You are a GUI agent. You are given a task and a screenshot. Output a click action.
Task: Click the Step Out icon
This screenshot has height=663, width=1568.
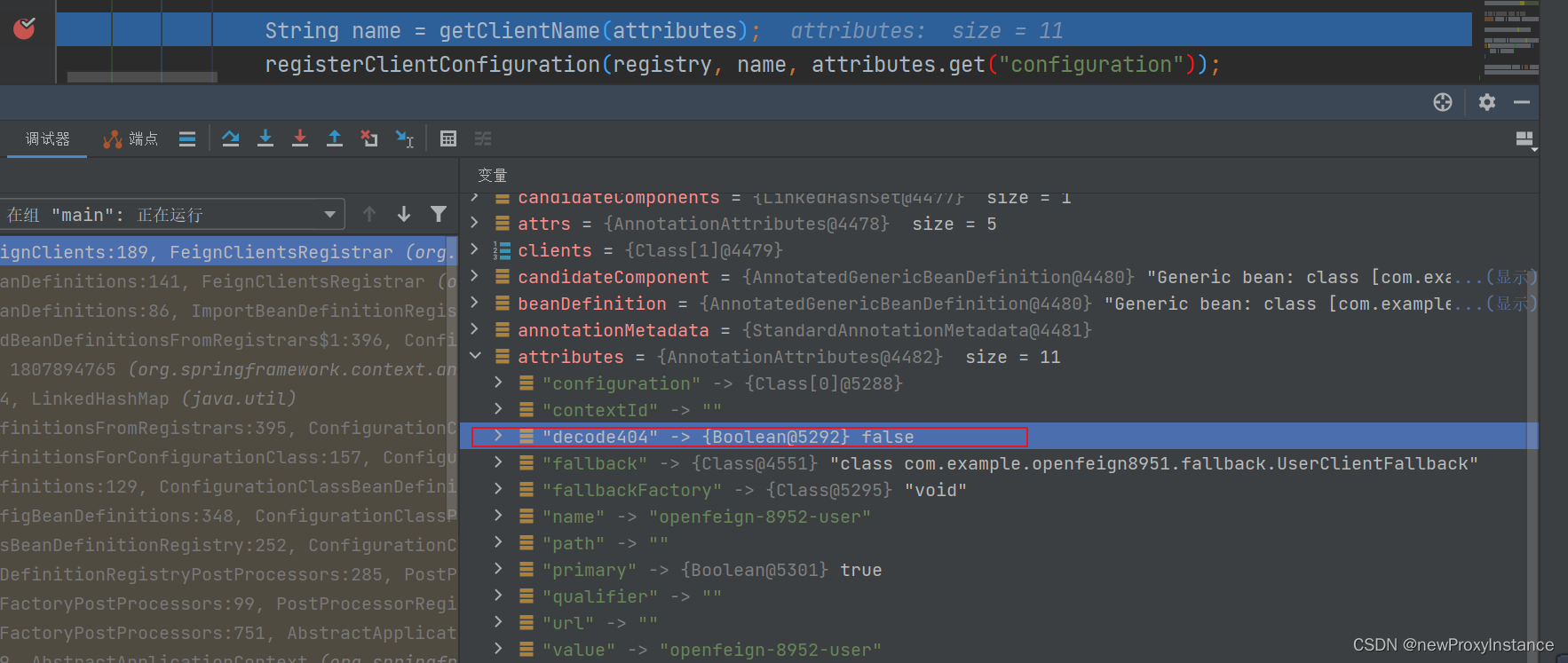335,138
